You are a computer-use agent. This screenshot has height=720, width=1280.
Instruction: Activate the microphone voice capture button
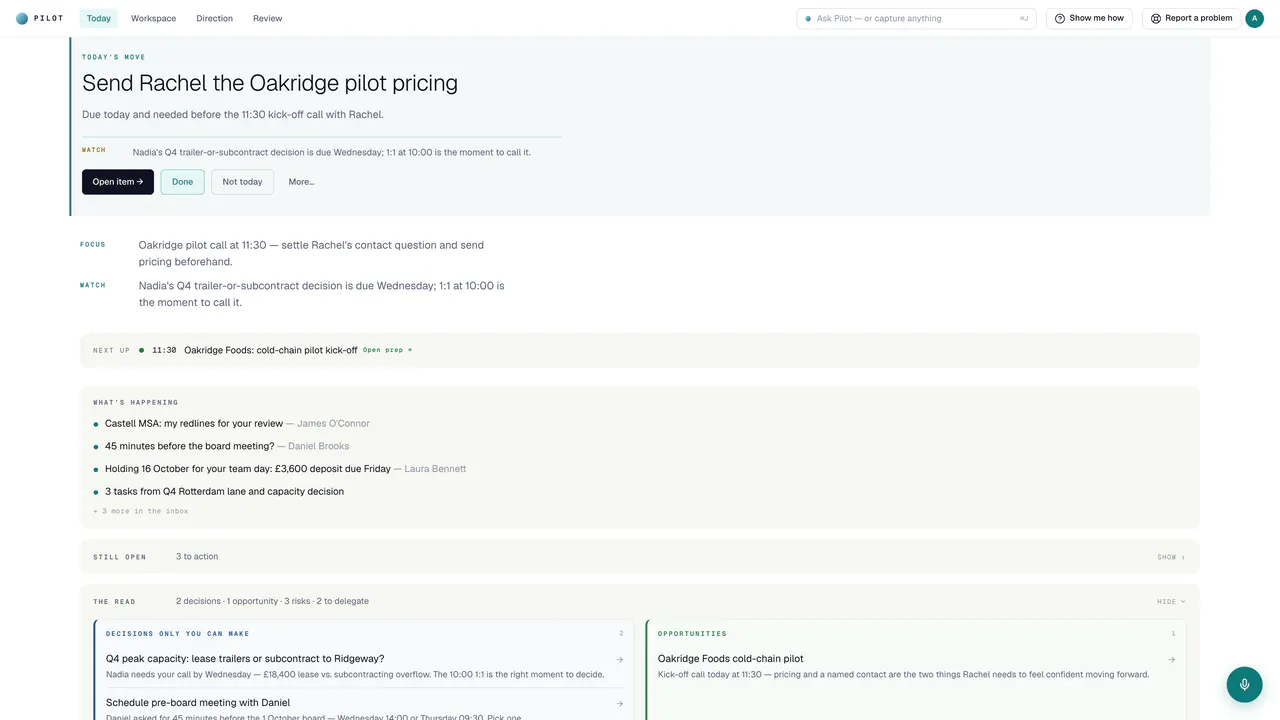coord(1245,685)
